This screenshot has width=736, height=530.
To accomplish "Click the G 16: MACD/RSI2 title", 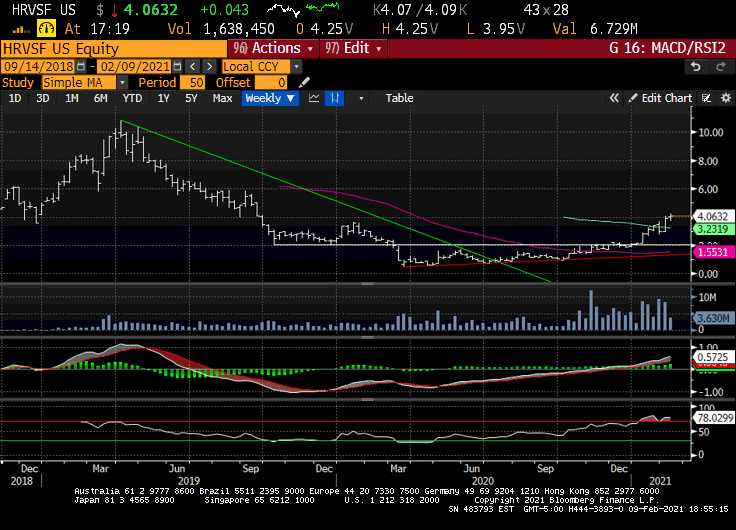I will 667,48.
